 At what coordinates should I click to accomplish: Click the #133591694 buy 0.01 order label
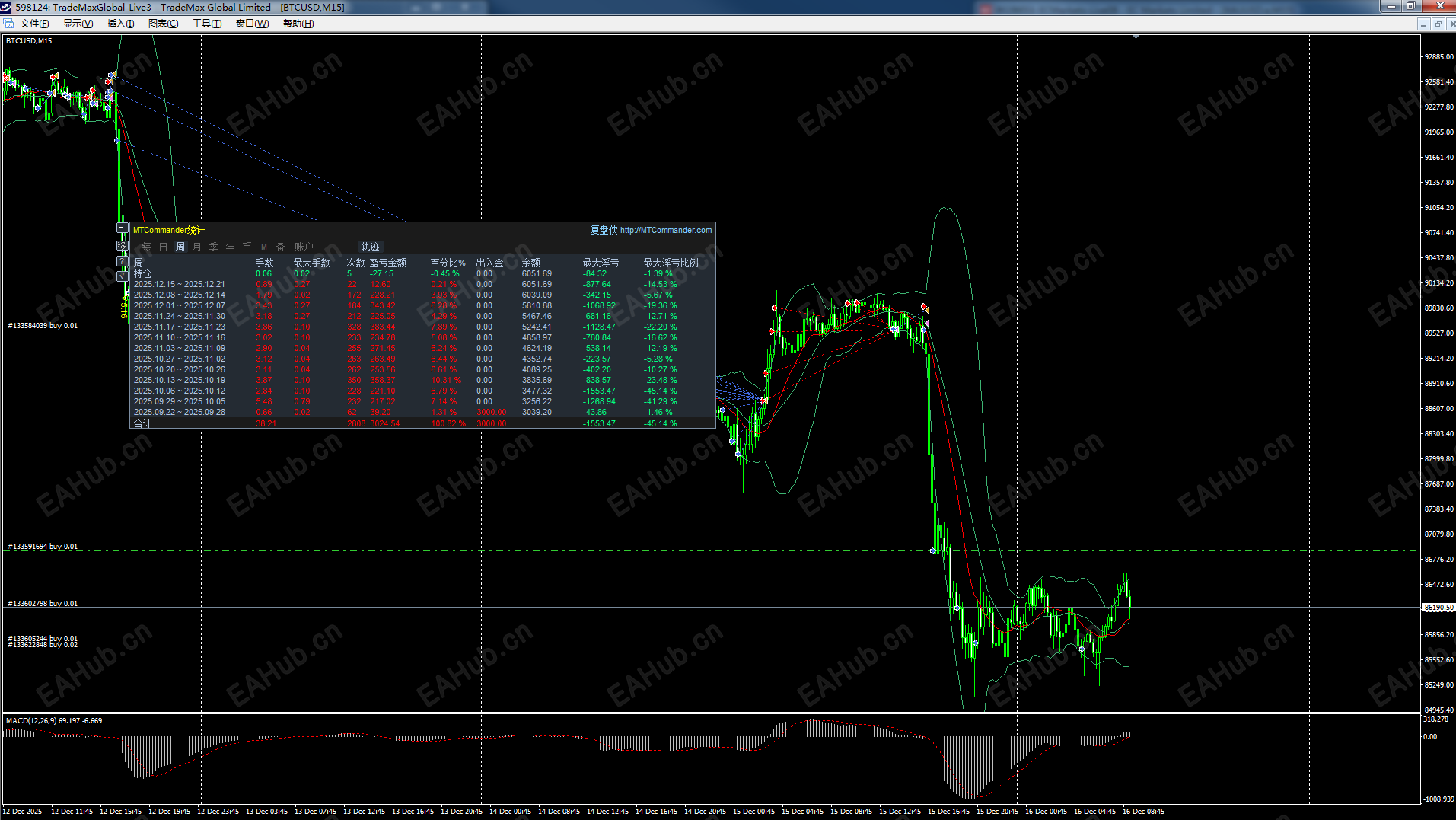point(43,547)
